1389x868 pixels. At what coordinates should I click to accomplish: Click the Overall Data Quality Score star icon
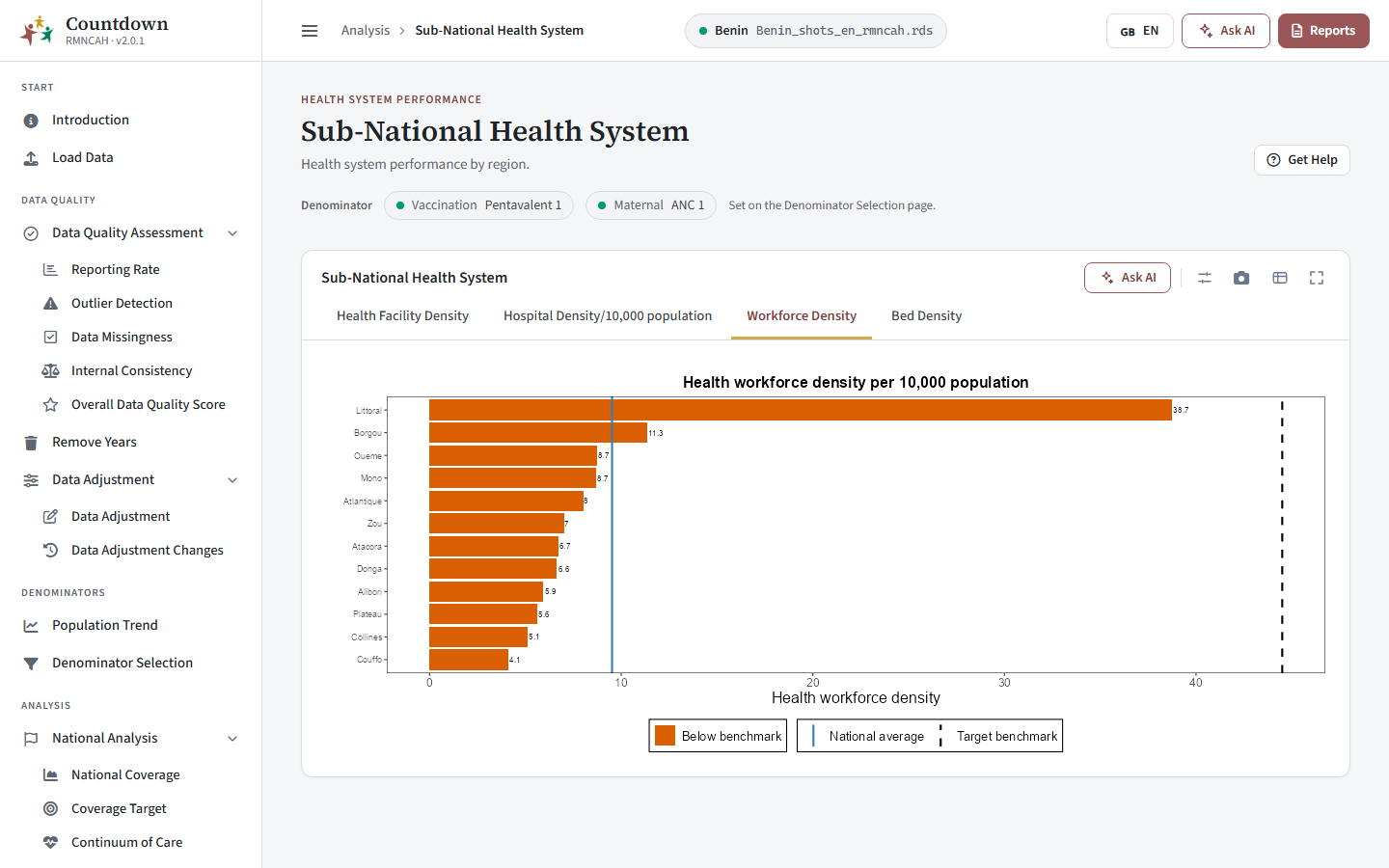click(50, 405)
